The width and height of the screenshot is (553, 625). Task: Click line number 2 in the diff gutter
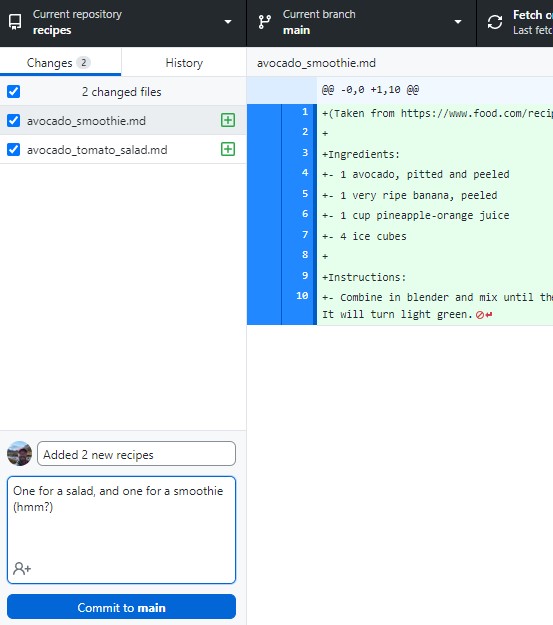(x=305, y=132)
